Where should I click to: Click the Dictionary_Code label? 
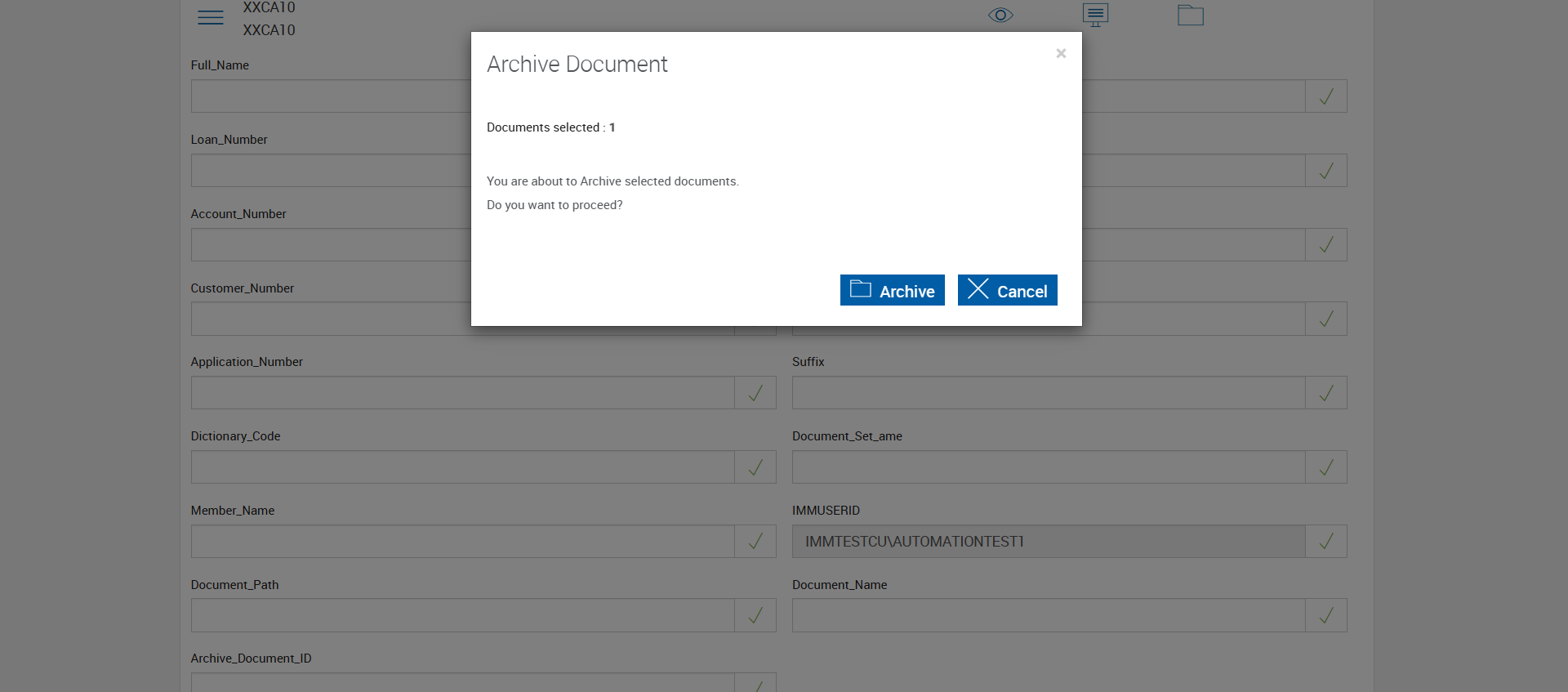pyautogui.click(x=236, y=436)
